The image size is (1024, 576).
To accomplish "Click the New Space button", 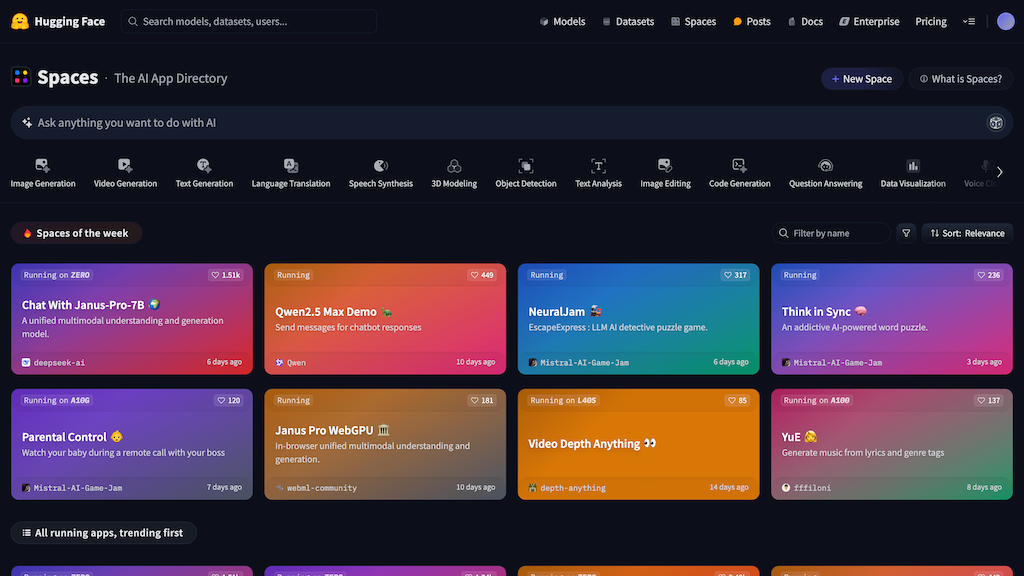I will click(861, 79).
